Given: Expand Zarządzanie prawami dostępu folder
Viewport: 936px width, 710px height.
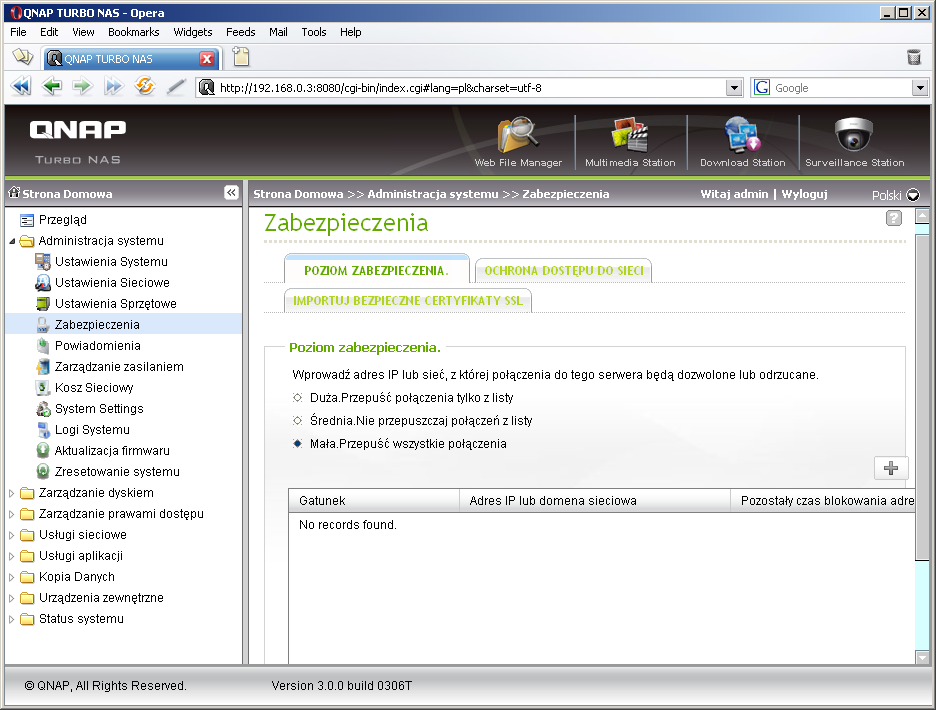Looking at the screenshot, I should [11, 514].
